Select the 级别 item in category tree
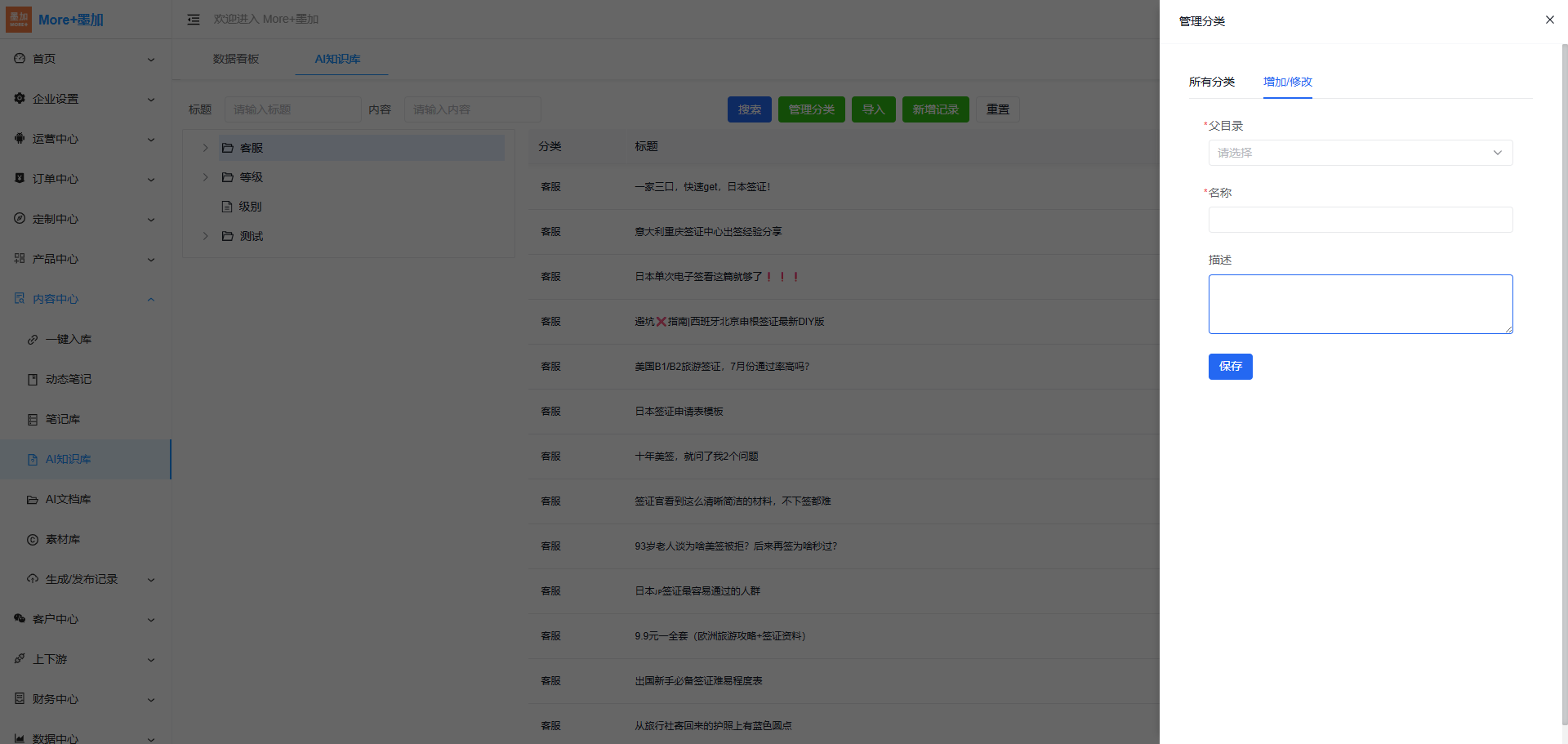This screenshot has height=744, width=1568. [x=250, y=207]
